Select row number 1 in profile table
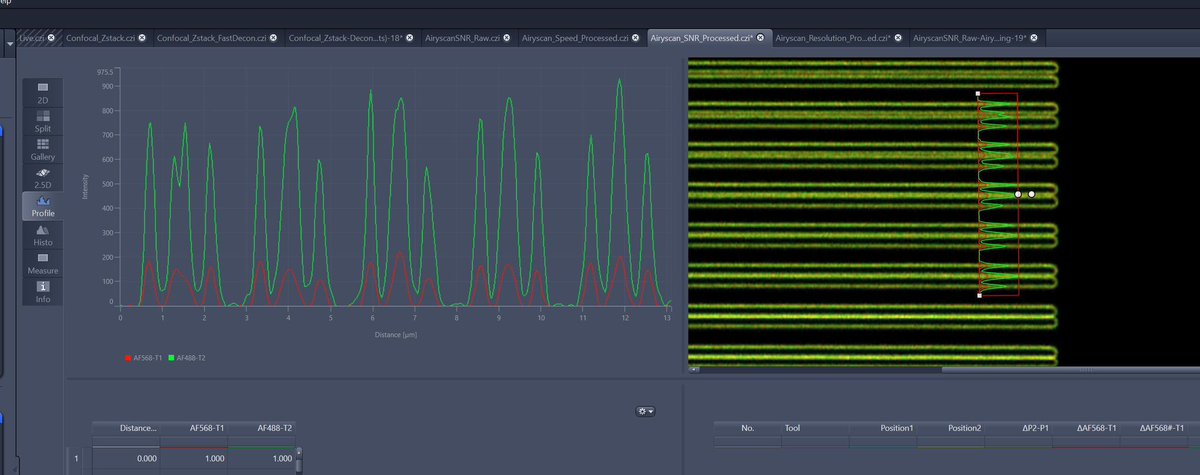 pyautogui.click(x=77, y=458)
